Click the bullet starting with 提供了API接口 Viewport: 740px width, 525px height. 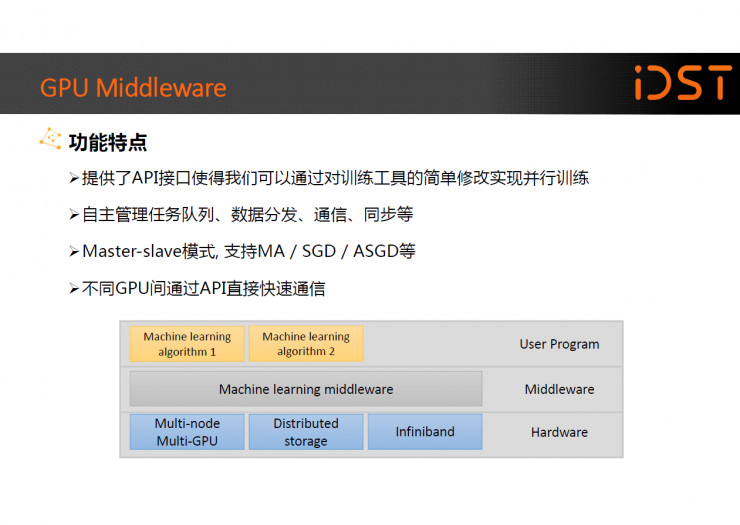[x=329, y=178]
